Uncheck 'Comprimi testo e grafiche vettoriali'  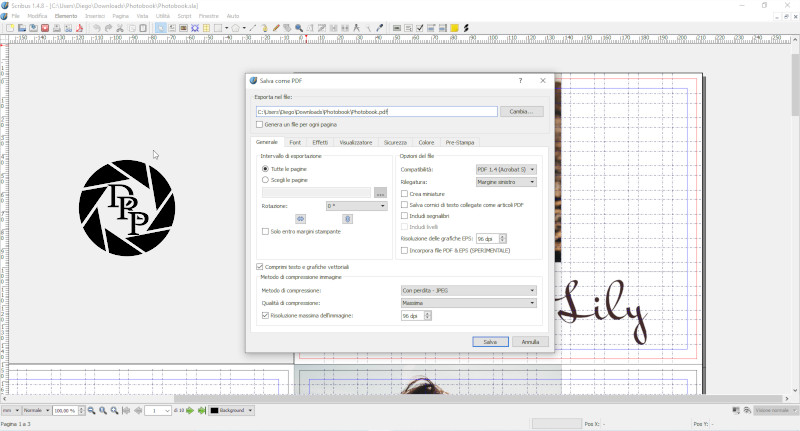[260, 267]
